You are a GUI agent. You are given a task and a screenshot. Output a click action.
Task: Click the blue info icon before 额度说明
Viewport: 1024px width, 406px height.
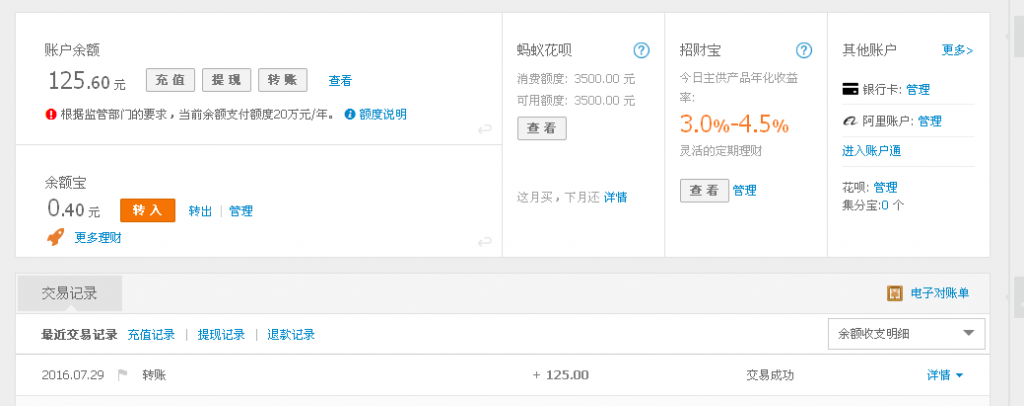(349, 114)
